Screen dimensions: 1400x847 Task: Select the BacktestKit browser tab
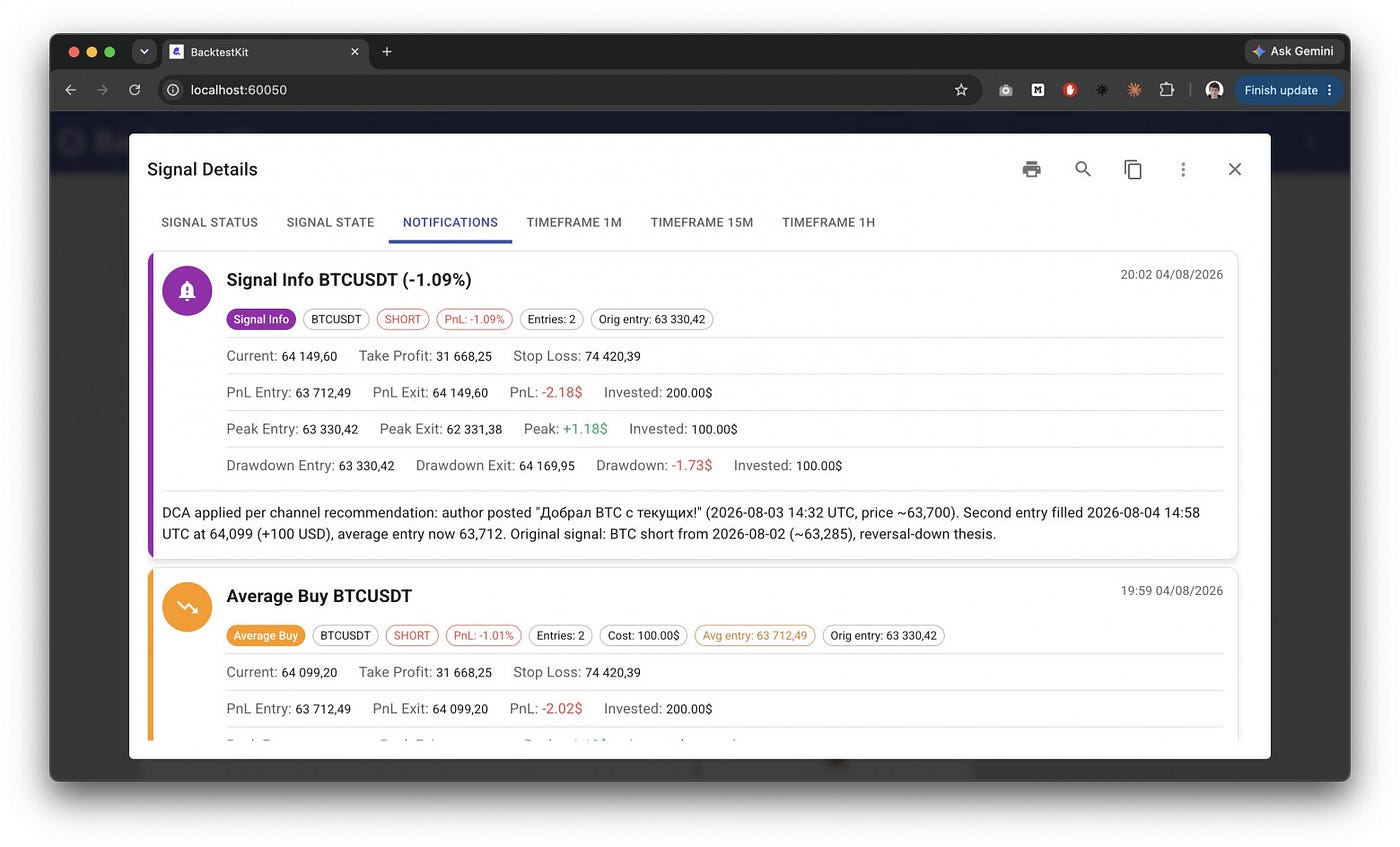(x=265, y=52)
